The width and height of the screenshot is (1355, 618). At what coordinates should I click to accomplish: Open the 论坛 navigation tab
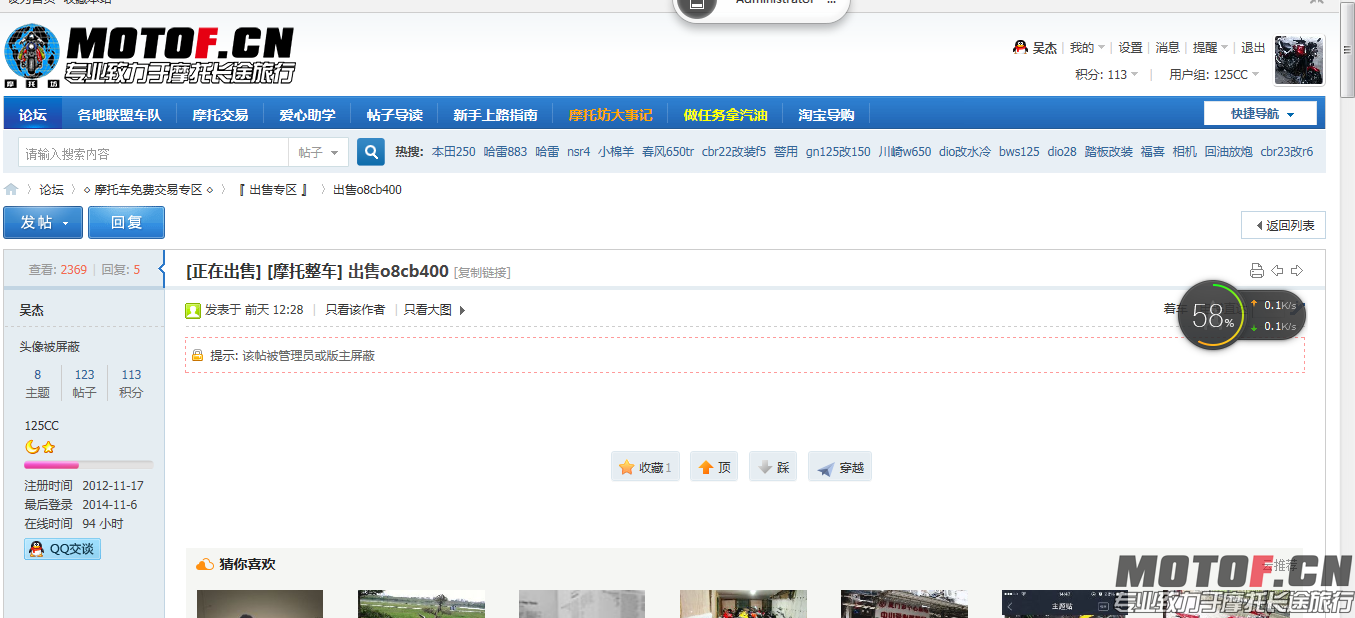pos(33,114)
